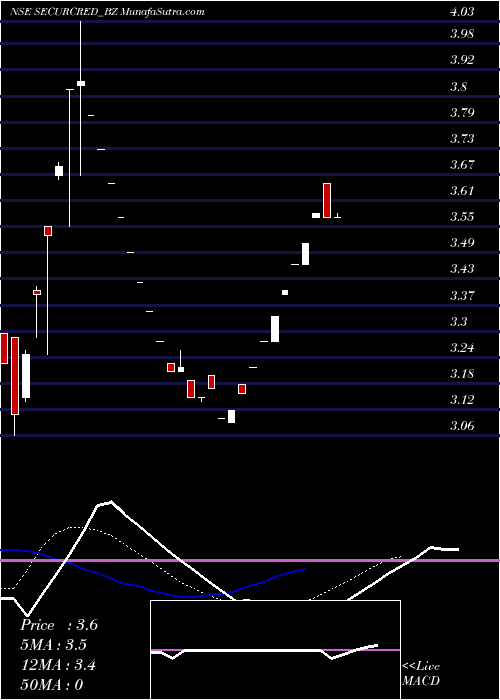This screenshot has width=500, height=700.
Task: Click the 3.3 price axis label
Action: click(x=459, y=321)
